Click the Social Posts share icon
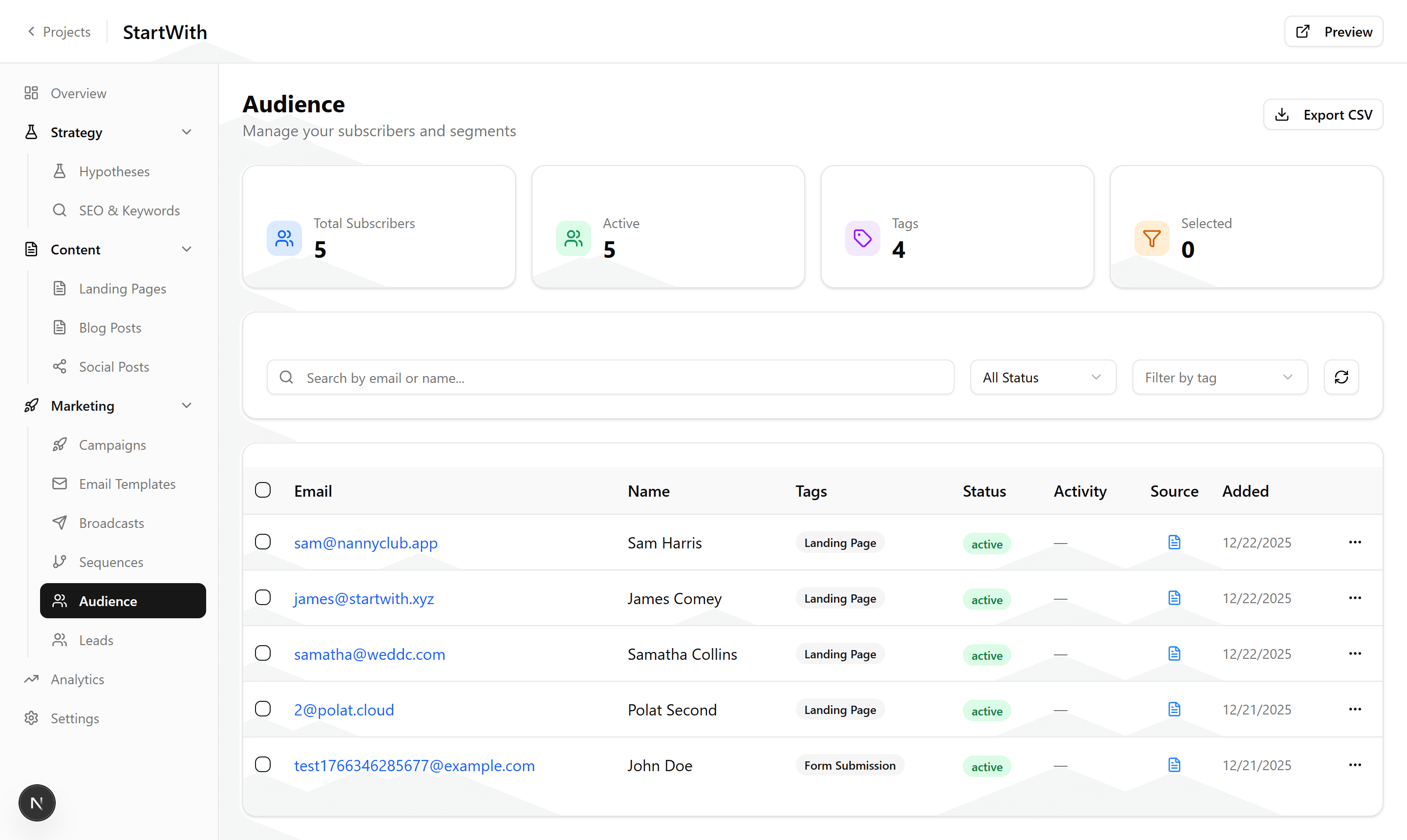1407x840 pixels. point(60,366)
